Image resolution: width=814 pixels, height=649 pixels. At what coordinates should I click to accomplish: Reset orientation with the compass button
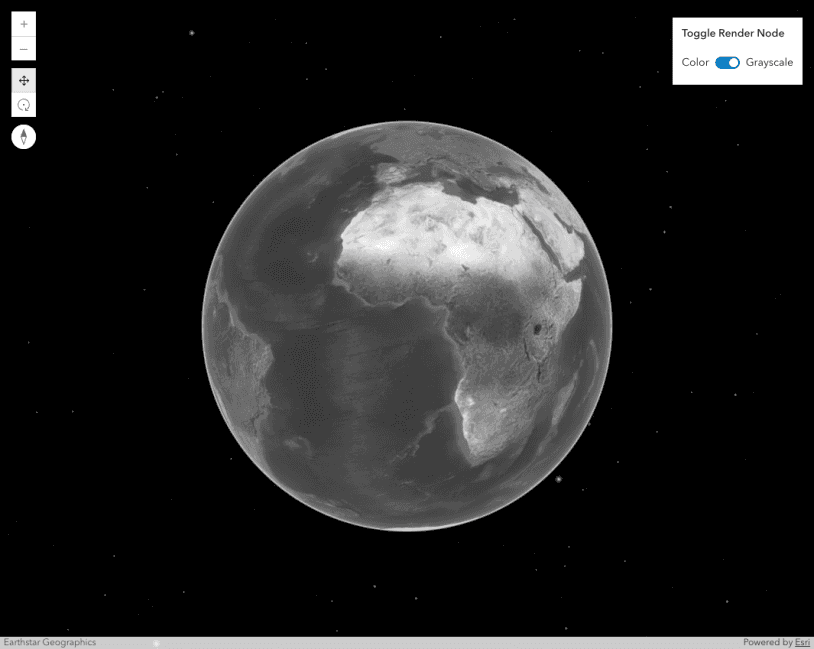tap(24, 137)
